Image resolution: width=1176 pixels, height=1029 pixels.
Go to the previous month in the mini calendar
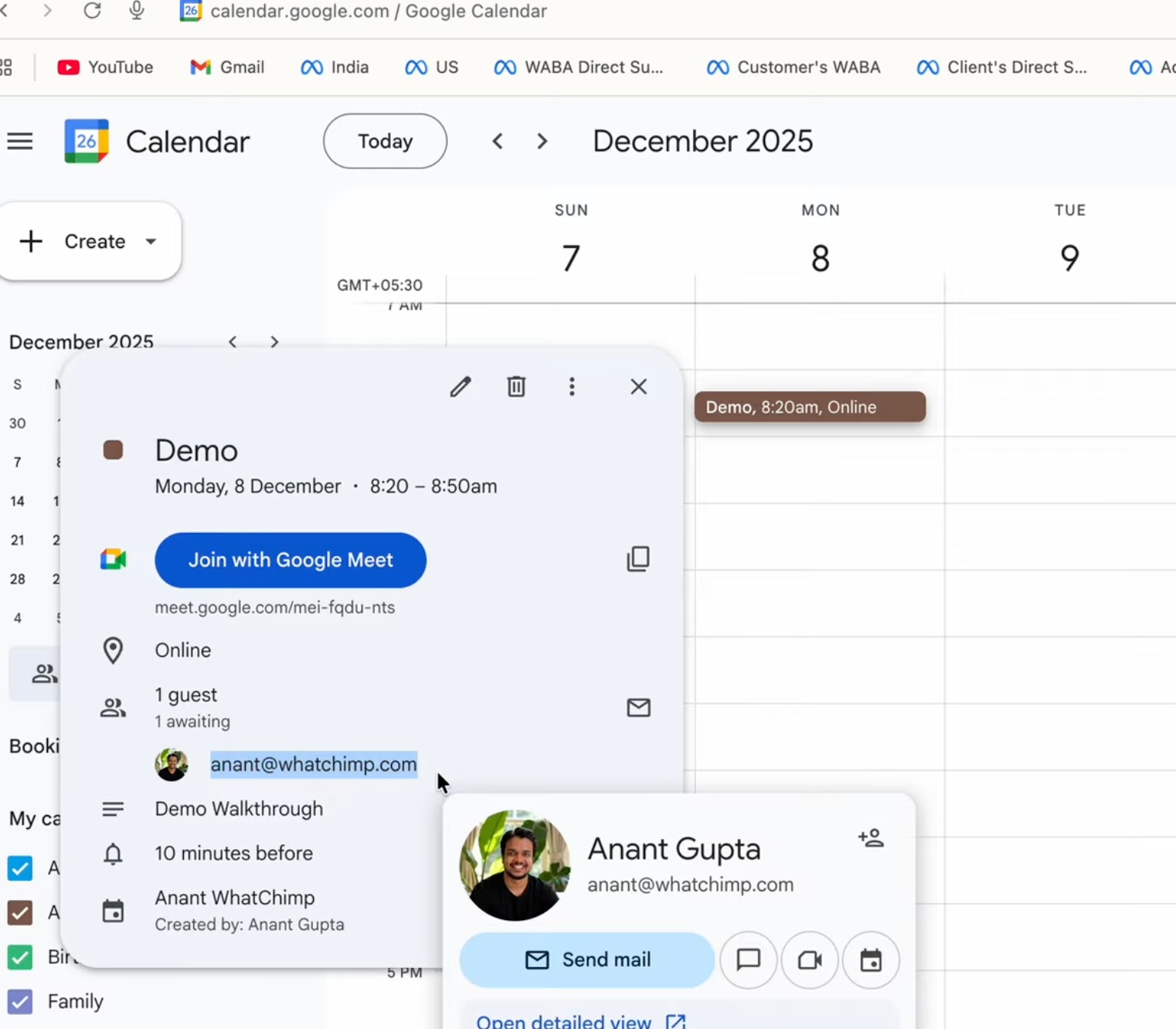233,341
